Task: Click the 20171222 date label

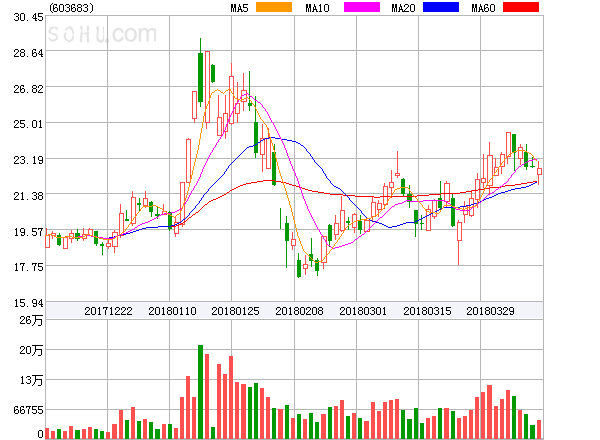Action: (x=108, y=311)
